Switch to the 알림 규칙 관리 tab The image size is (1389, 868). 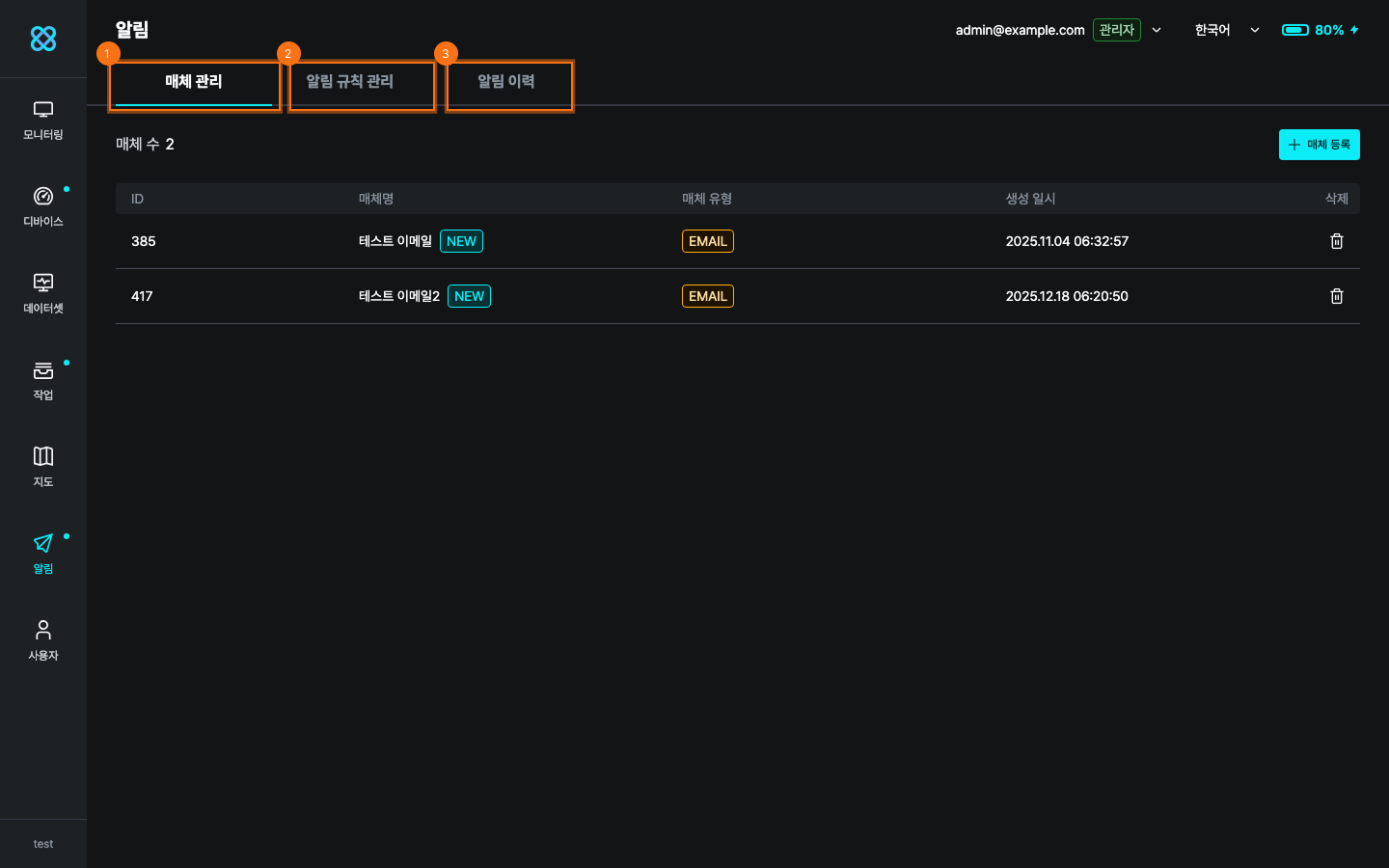(x=350, y=82)
